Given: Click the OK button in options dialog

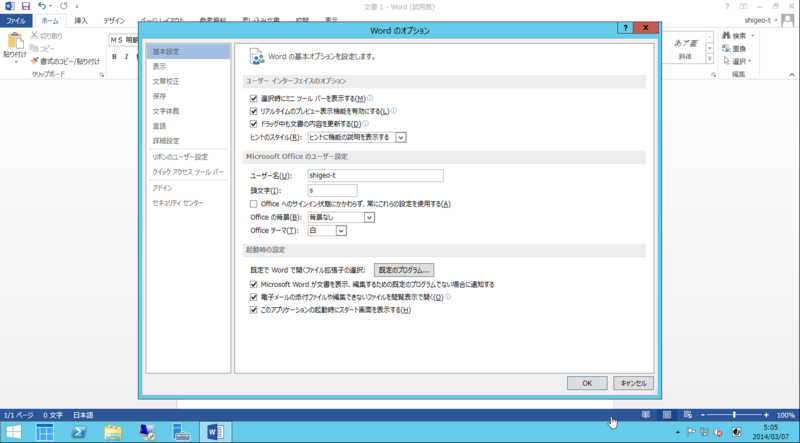Looking at the screenshot, I should click(x=587, y=383).
